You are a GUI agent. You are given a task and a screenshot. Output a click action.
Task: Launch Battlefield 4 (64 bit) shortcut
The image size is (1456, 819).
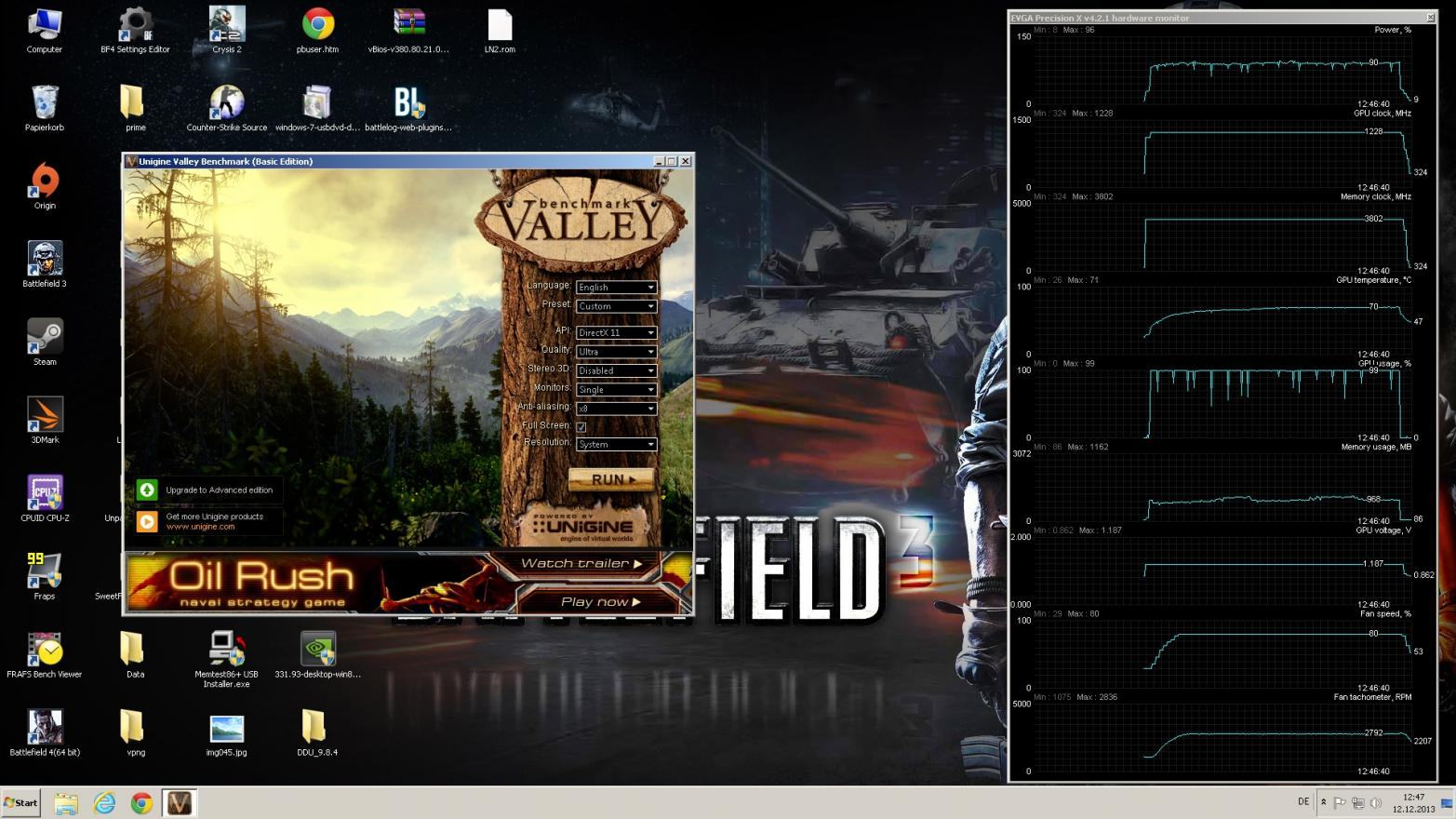(x=44, y=733)
